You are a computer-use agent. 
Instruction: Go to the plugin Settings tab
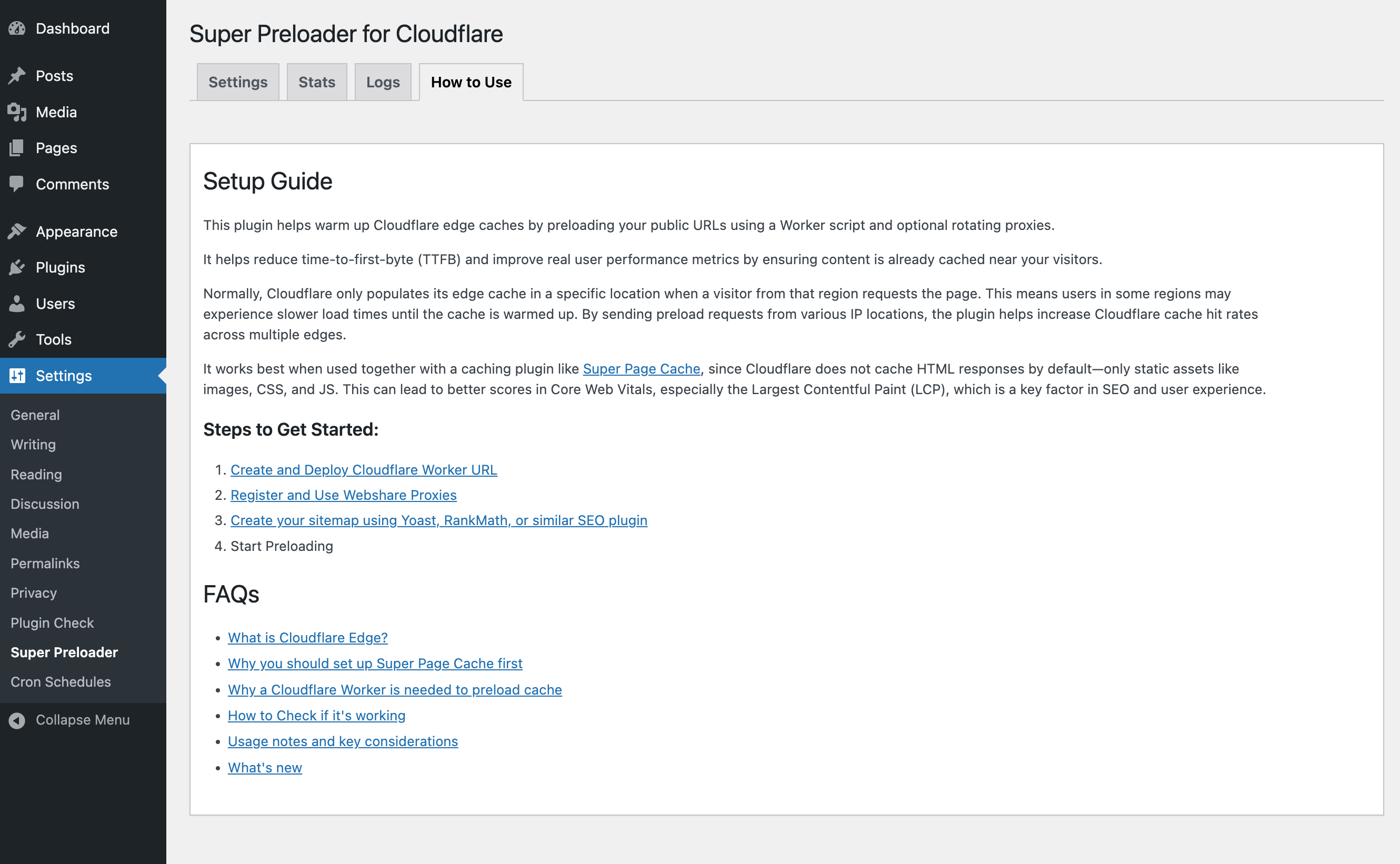pos(238,82)
